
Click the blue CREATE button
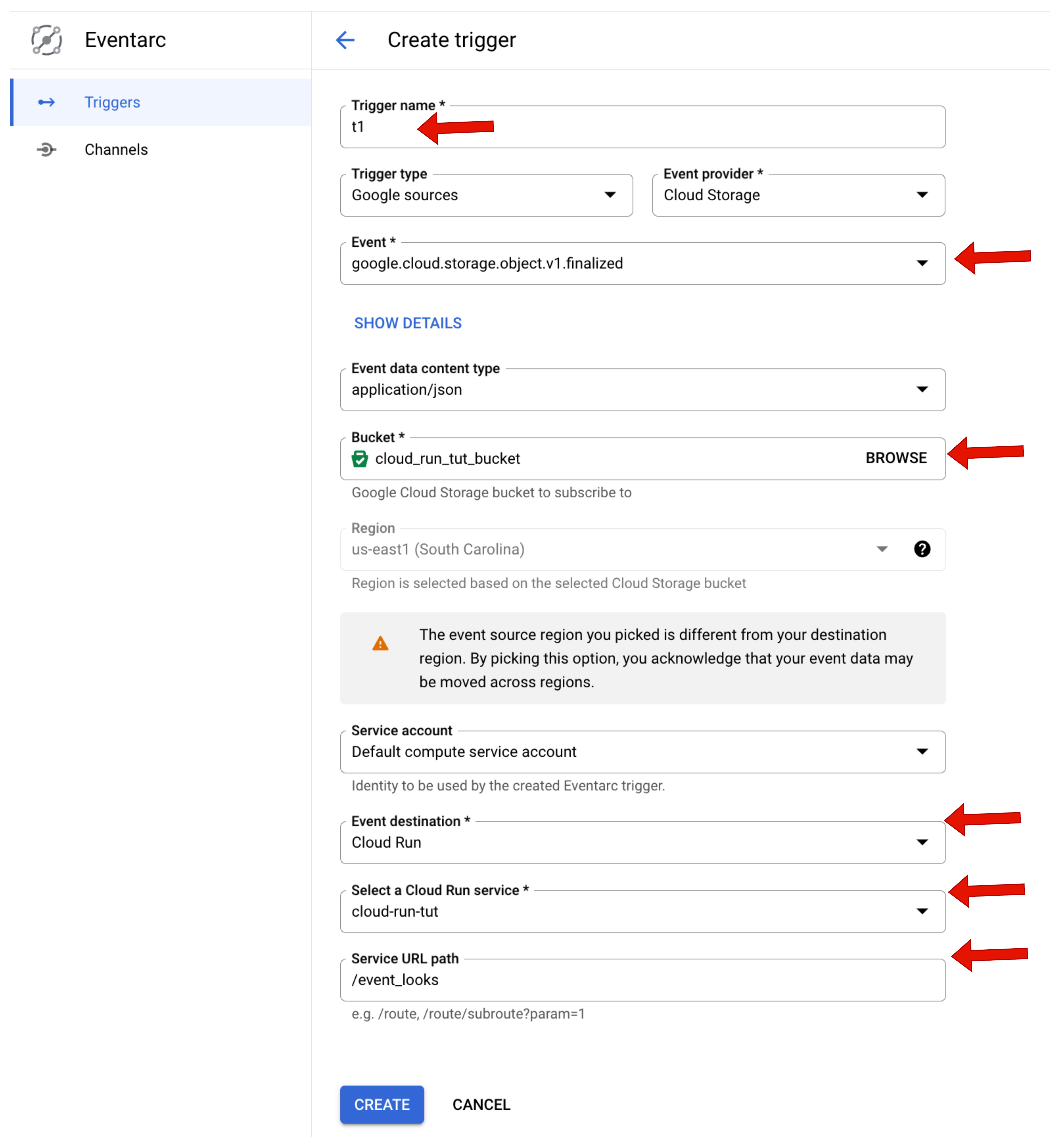tap(382, 1105)
